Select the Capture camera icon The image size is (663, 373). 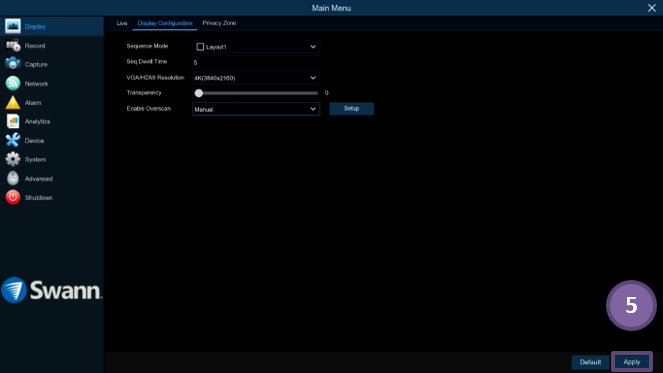pyautogui.click(x=13, y=64)
